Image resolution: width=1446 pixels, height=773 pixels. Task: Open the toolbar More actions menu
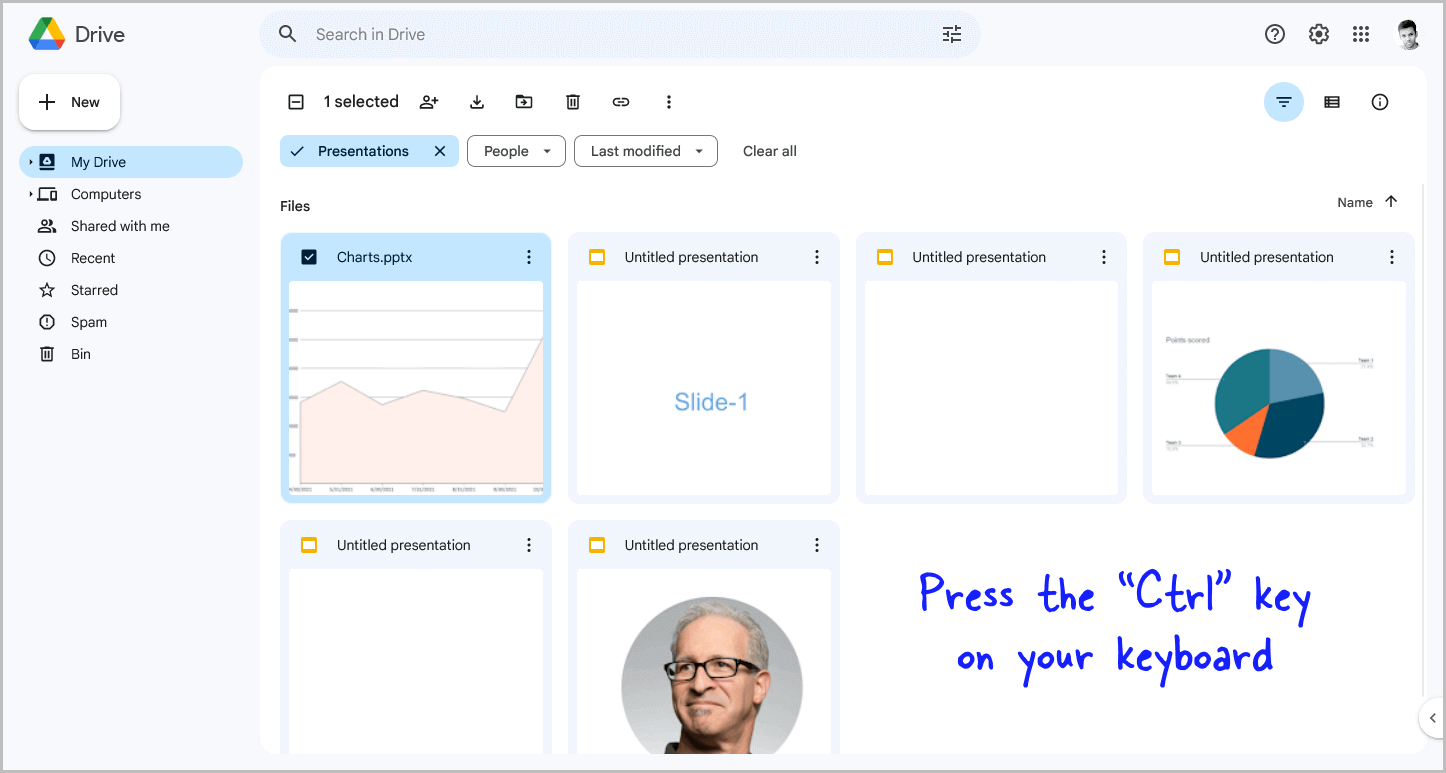pos(668,101)
